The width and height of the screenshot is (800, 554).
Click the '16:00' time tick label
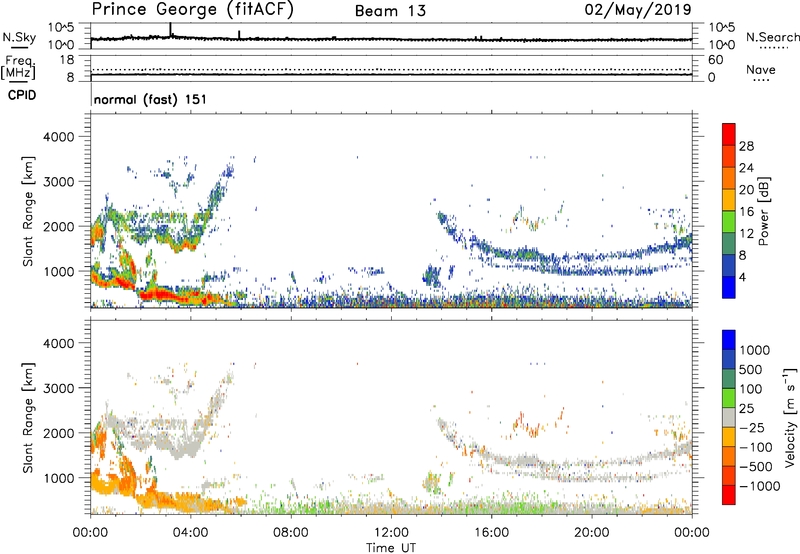coord(491,533)
